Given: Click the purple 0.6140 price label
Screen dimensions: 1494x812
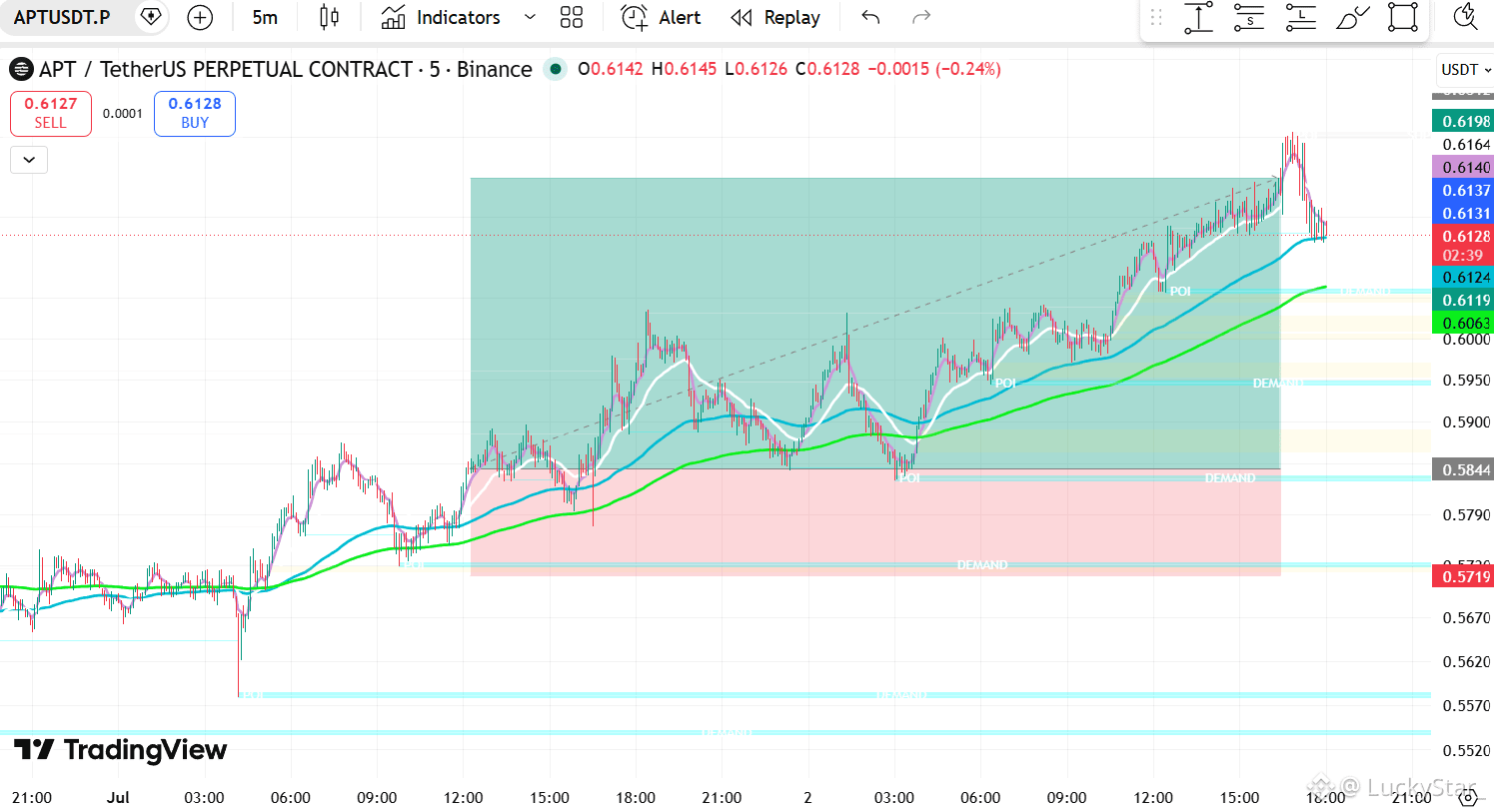Looking at the screenshot, I should click(1463, 168).
